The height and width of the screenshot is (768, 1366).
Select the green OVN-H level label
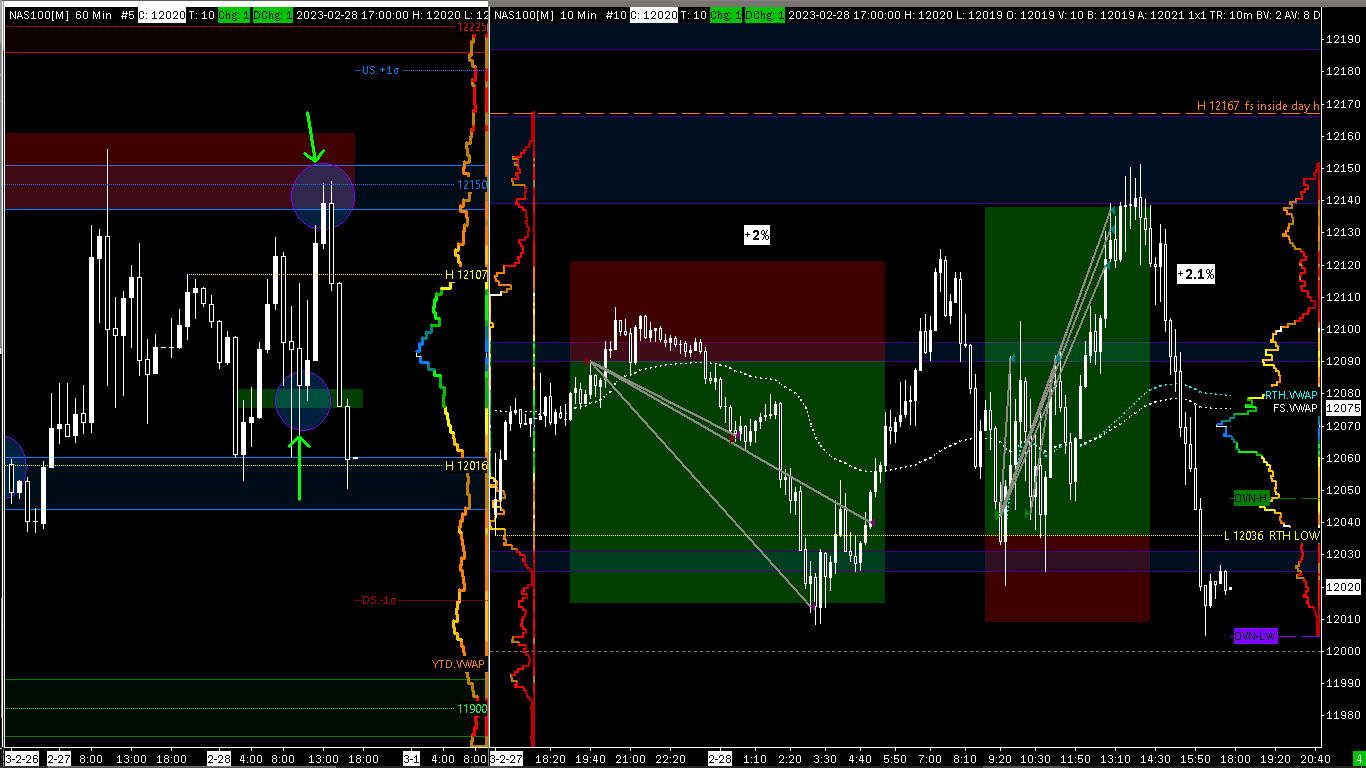tap(1251, 498)
